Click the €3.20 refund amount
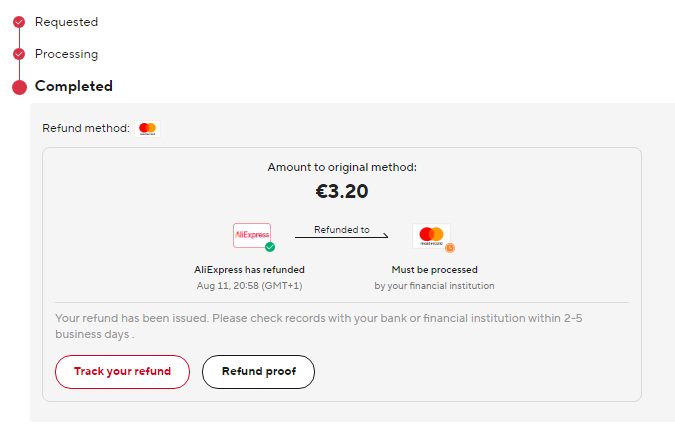This screenshot has height=433, width=675. (342, 191)
